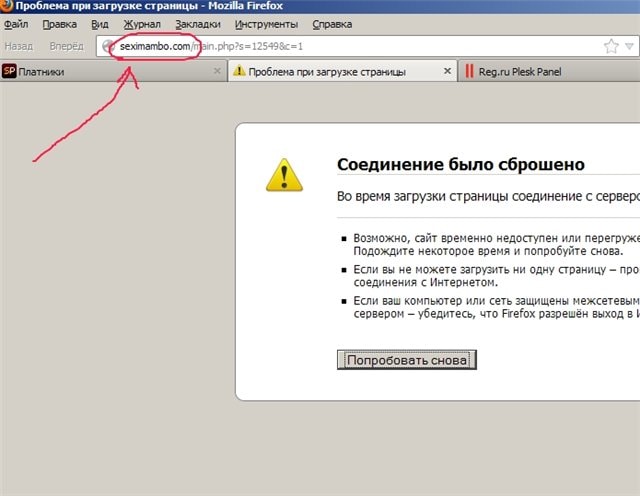This screenshot has height=496, width=640.
Task: Click the yellow warning triangle icon
Action: coord(284,175)
